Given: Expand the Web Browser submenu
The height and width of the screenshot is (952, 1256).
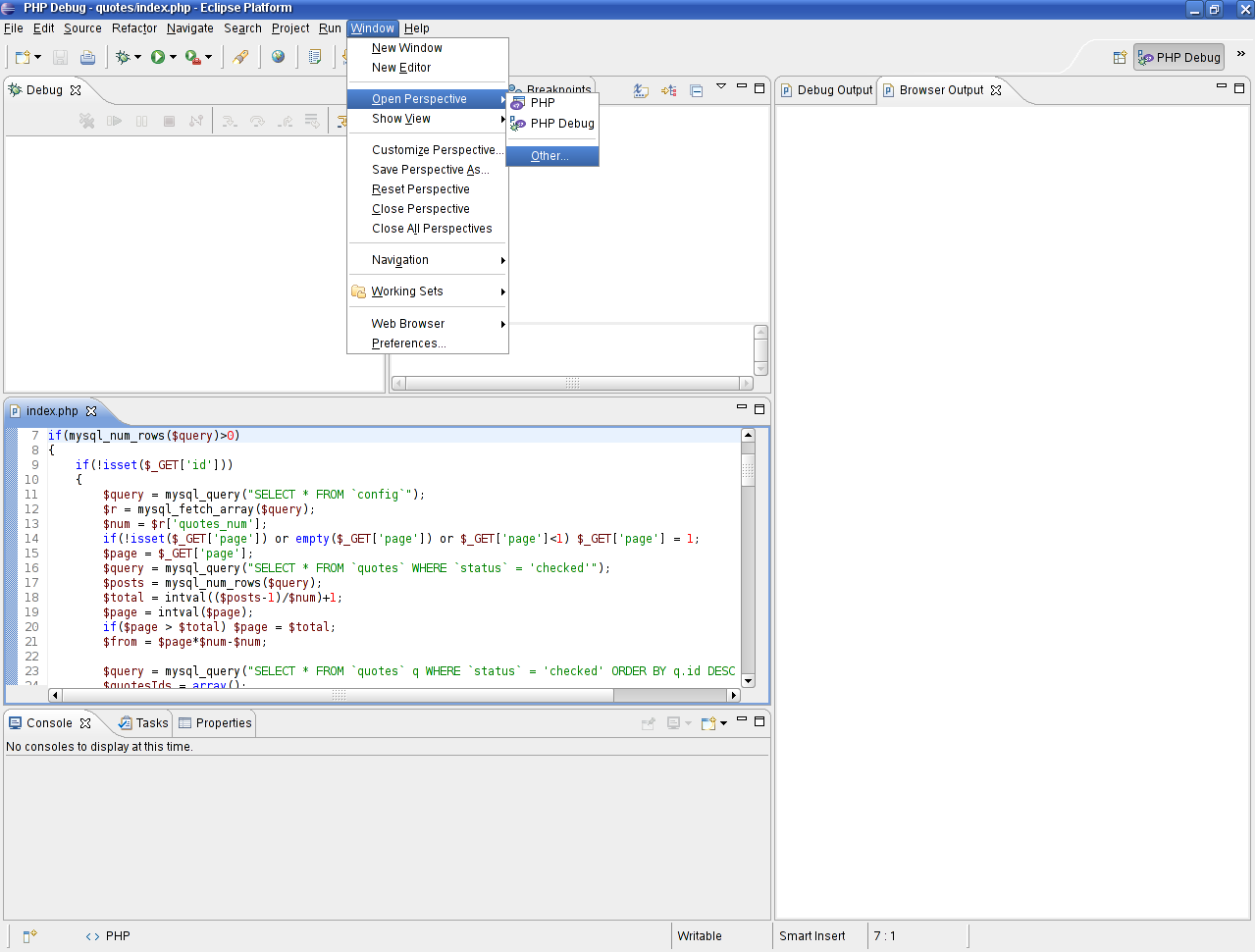Looking at the screenshot, I should 428,324.
